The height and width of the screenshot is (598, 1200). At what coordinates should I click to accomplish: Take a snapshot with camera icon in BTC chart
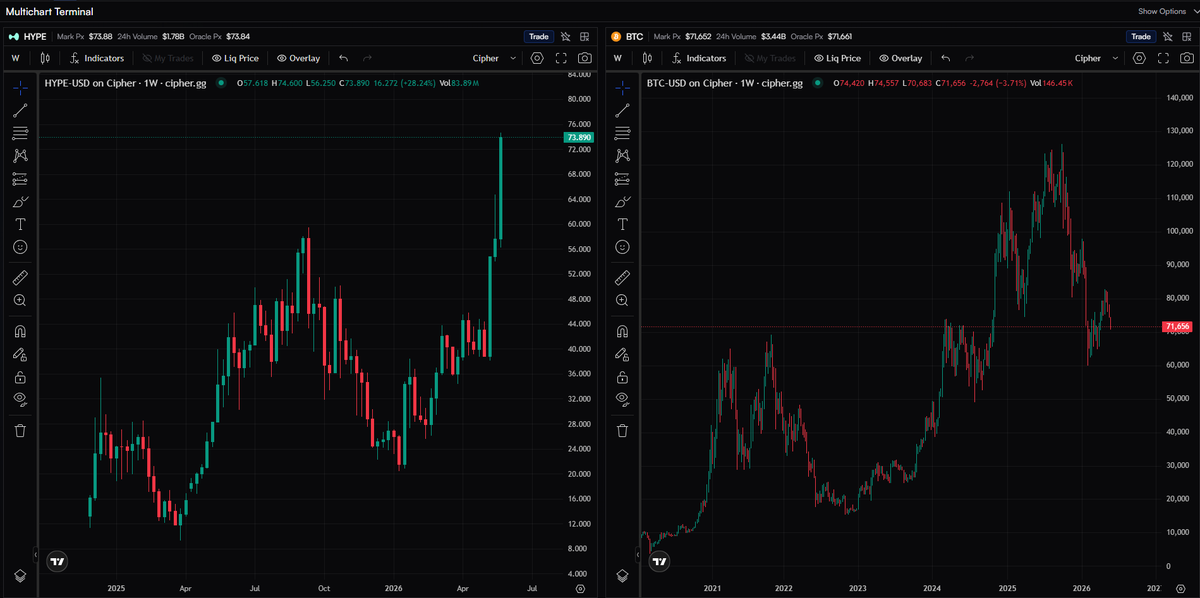pyautogui.click(x=1186, y=58)
